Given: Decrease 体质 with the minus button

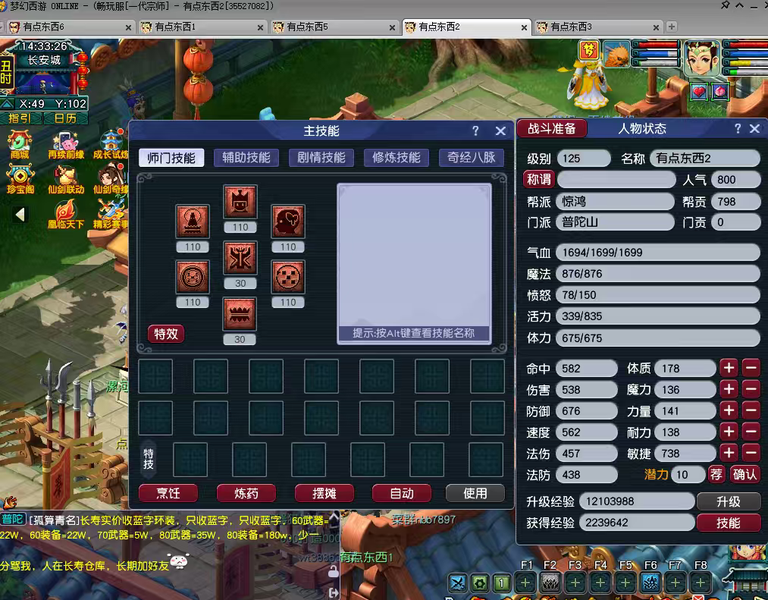Looking at the screenshot, I should [x=751, y=368].
